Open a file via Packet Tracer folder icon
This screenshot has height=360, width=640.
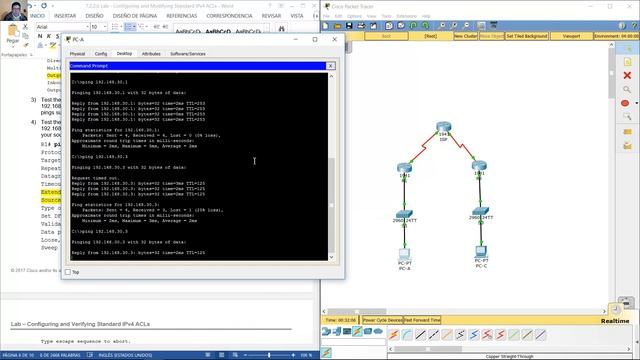coord(337,26)
